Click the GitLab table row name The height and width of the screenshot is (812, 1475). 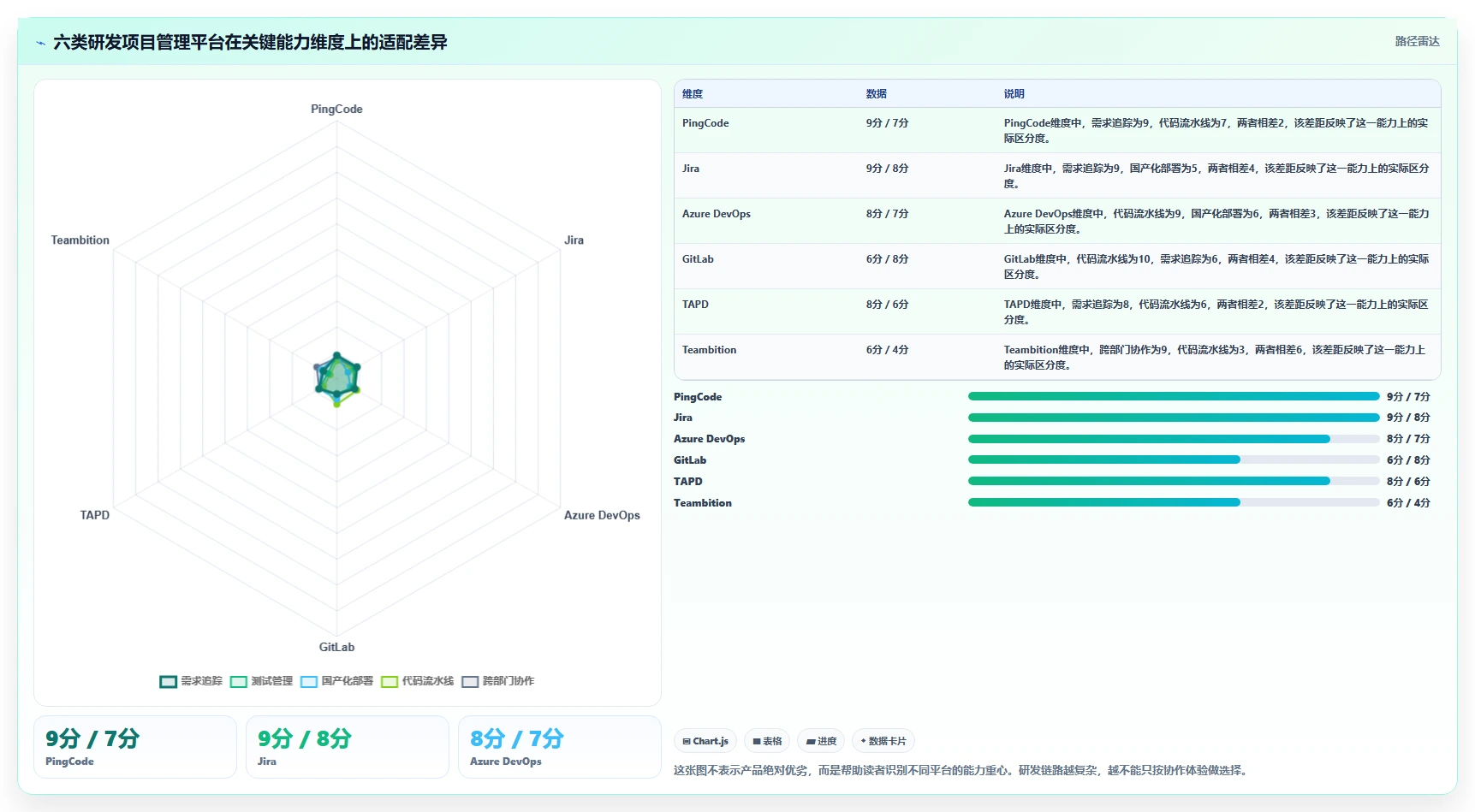[698, 259]
